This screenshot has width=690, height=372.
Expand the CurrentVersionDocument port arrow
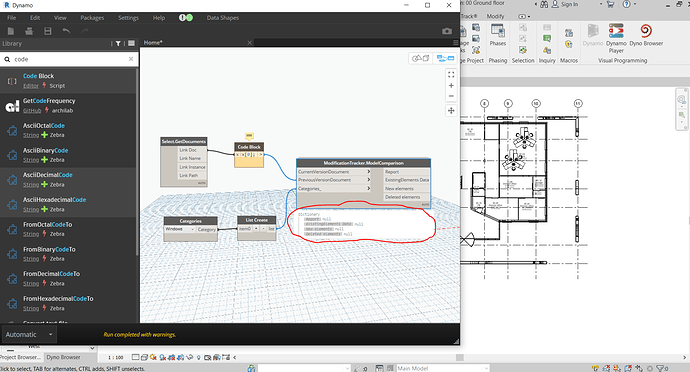pyautogui.click(x=368, y=172)
